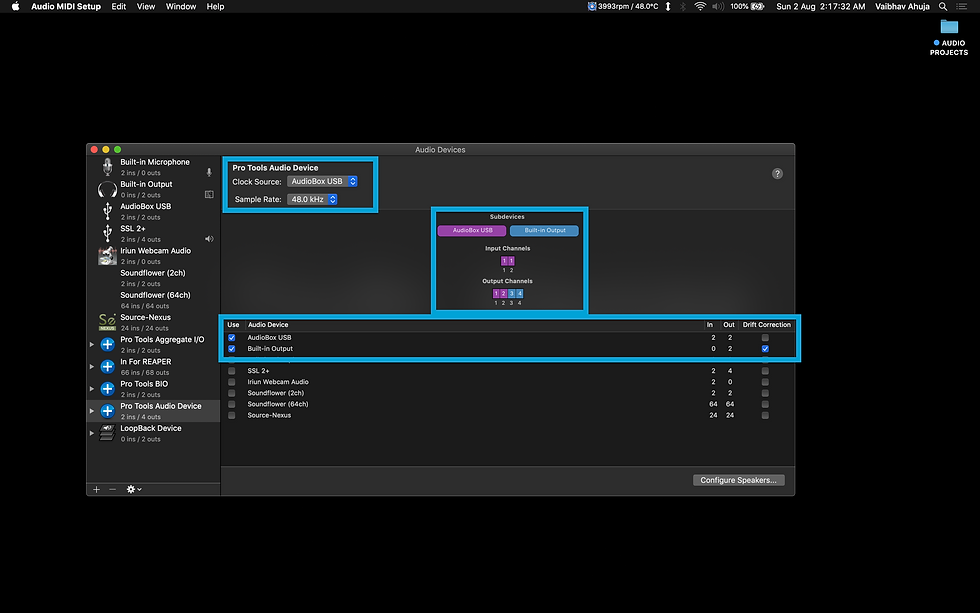
Task: Enable Use checkbox for SSL 2+
Action: coord(232,371)
